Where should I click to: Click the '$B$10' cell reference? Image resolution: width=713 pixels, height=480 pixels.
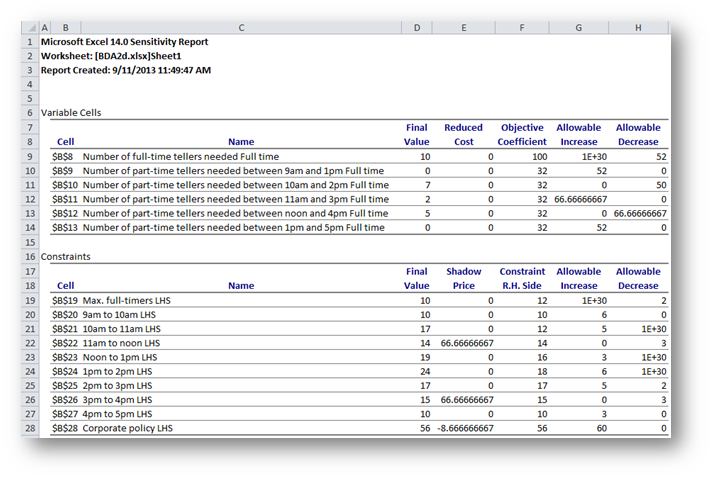click(65, 185)
